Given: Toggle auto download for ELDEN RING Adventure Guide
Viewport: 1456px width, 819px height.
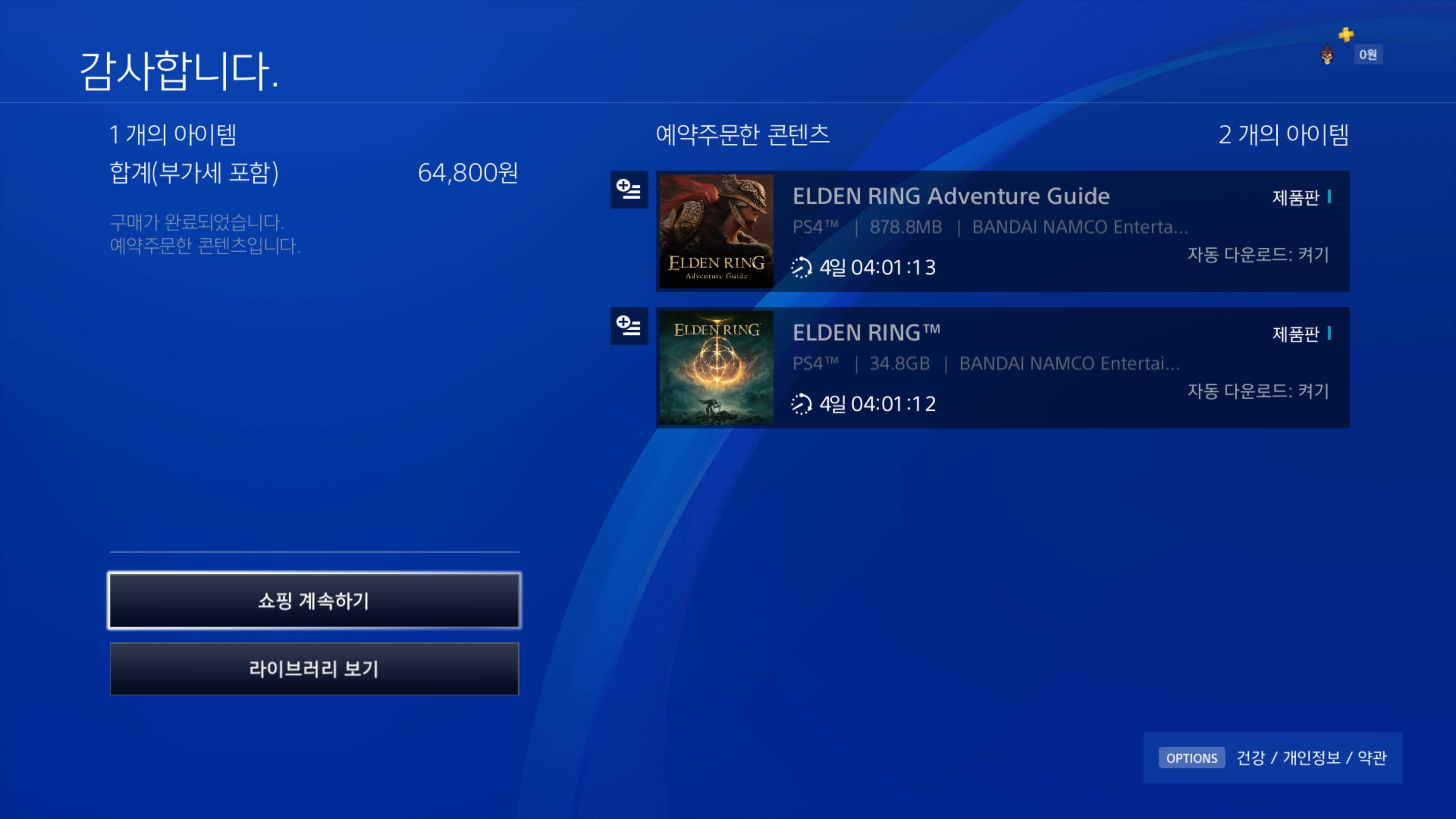Looking at the screenshot, I should (1258, 254).
